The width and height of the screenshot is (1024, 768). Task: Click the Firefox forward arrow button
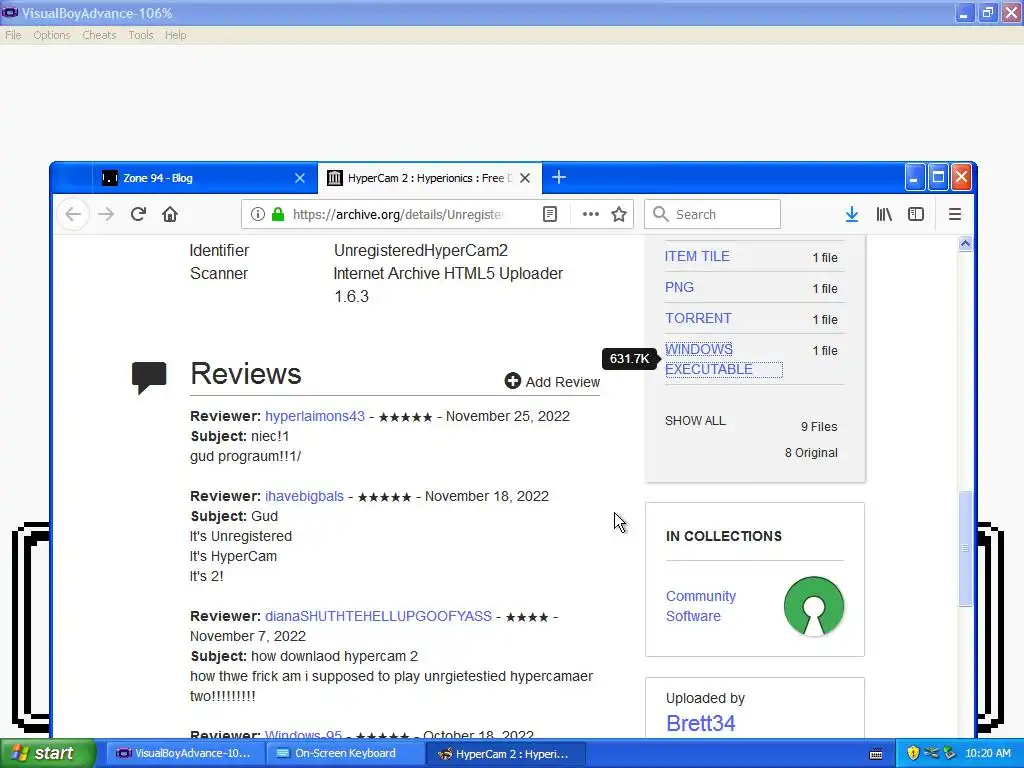click(x=106, y=214)
